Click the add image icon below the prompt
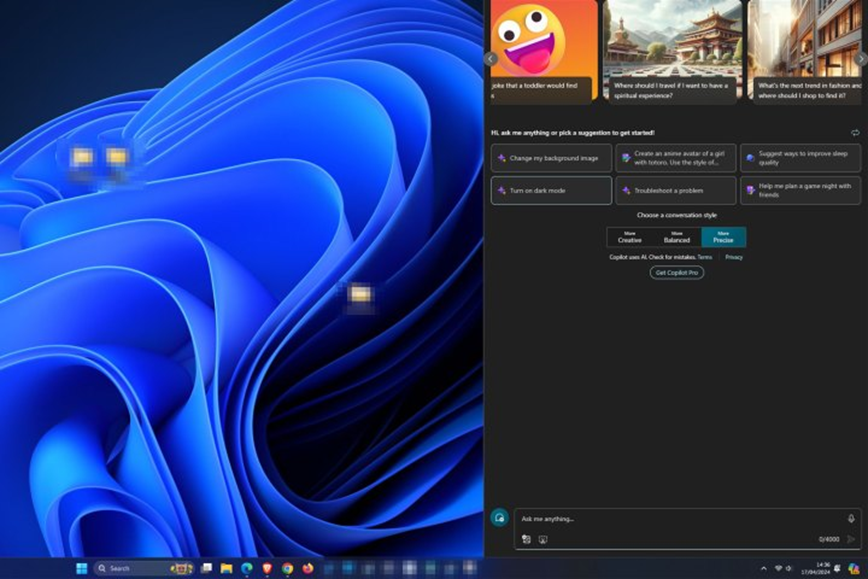 tap(526, 539)
